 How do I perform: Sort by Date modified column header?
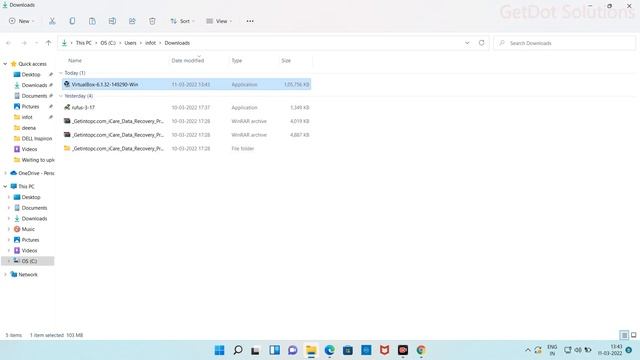tap(187, 60)
